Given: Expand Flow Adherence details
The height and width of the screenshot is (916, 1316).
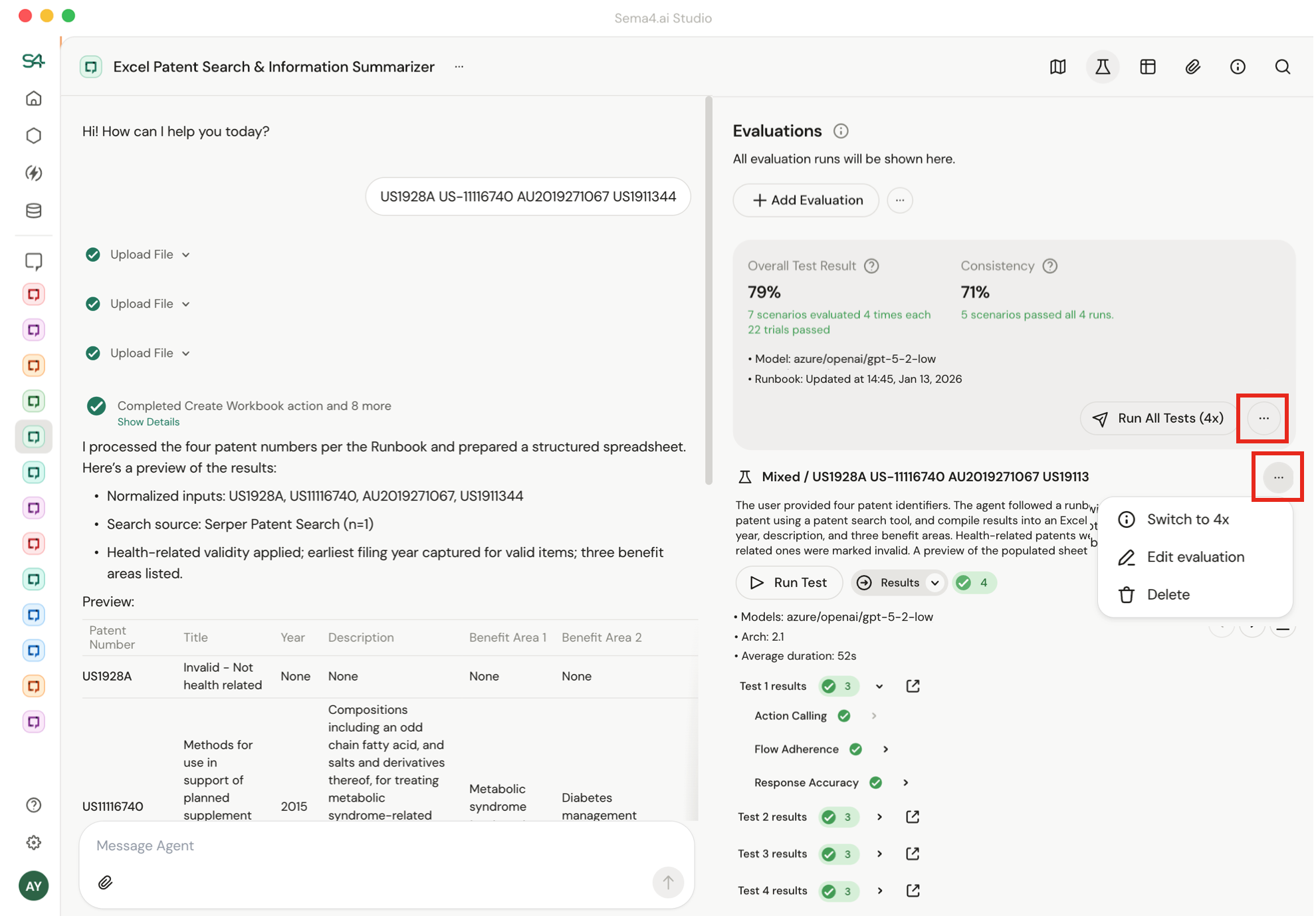Looking at the screenshot, I should pyautogui.click(x=885, y=749).
